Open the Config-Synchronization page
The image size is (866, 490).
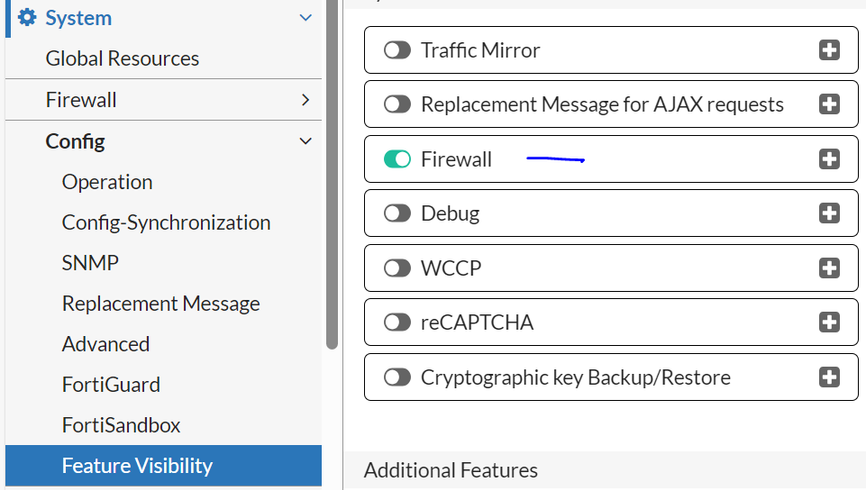(166, 222)
